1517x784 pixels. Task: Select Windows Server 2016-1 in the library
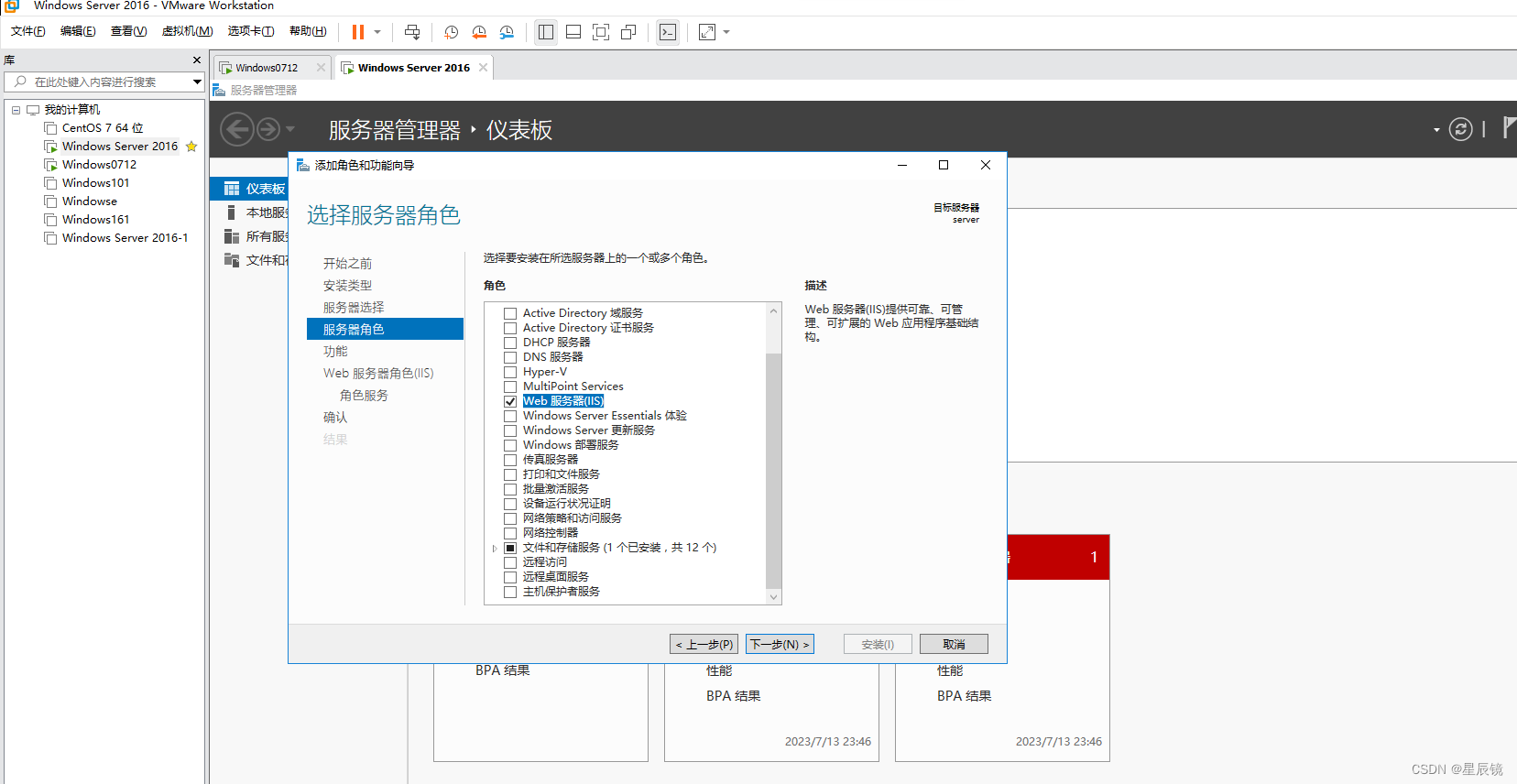(x=125, y=238)
